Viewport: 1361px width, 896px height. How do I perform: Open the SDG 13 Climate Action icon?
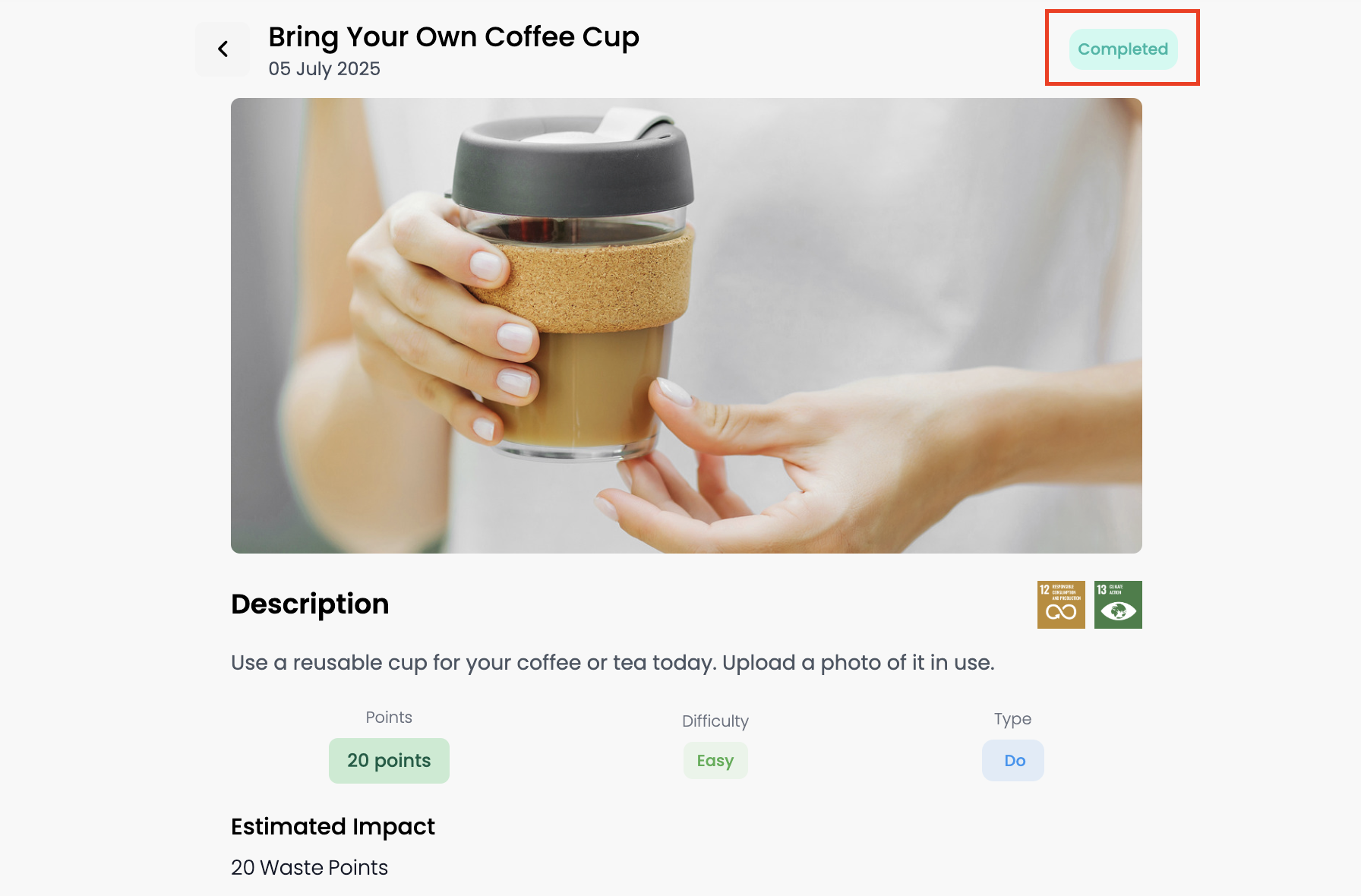click(x=1118, y=604)
